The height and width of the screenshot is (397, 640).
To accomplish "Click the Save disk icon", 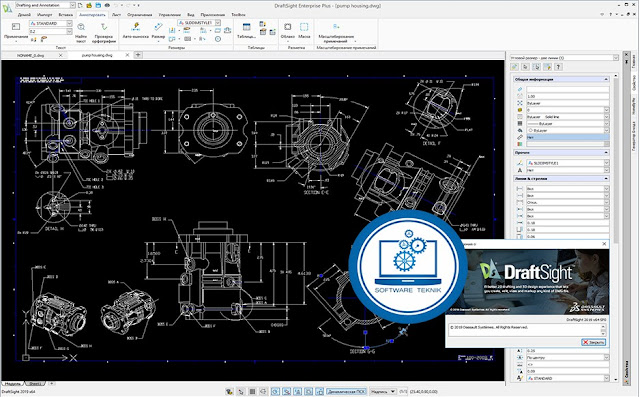I will point(98,5).
